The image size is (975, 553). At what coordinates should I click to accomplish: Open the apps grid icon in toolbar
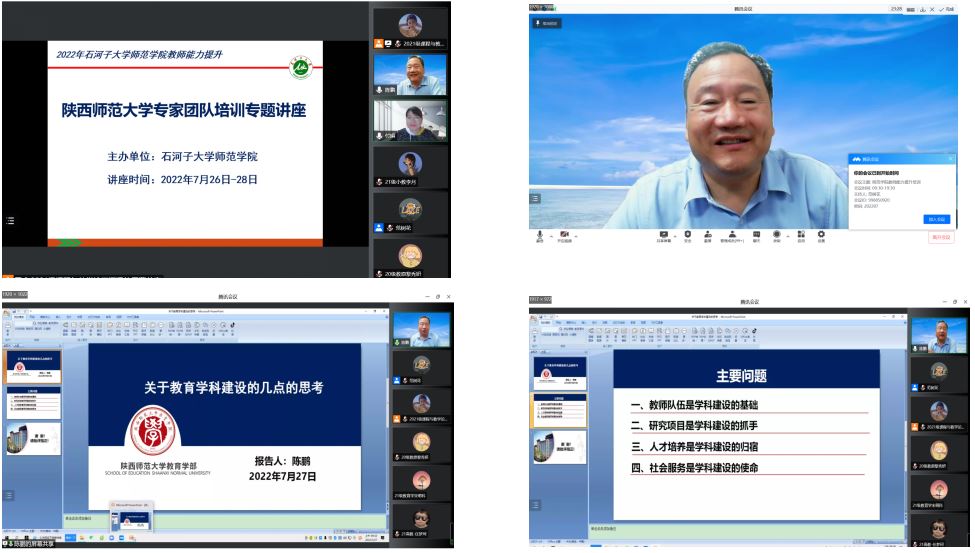(801, 236)
